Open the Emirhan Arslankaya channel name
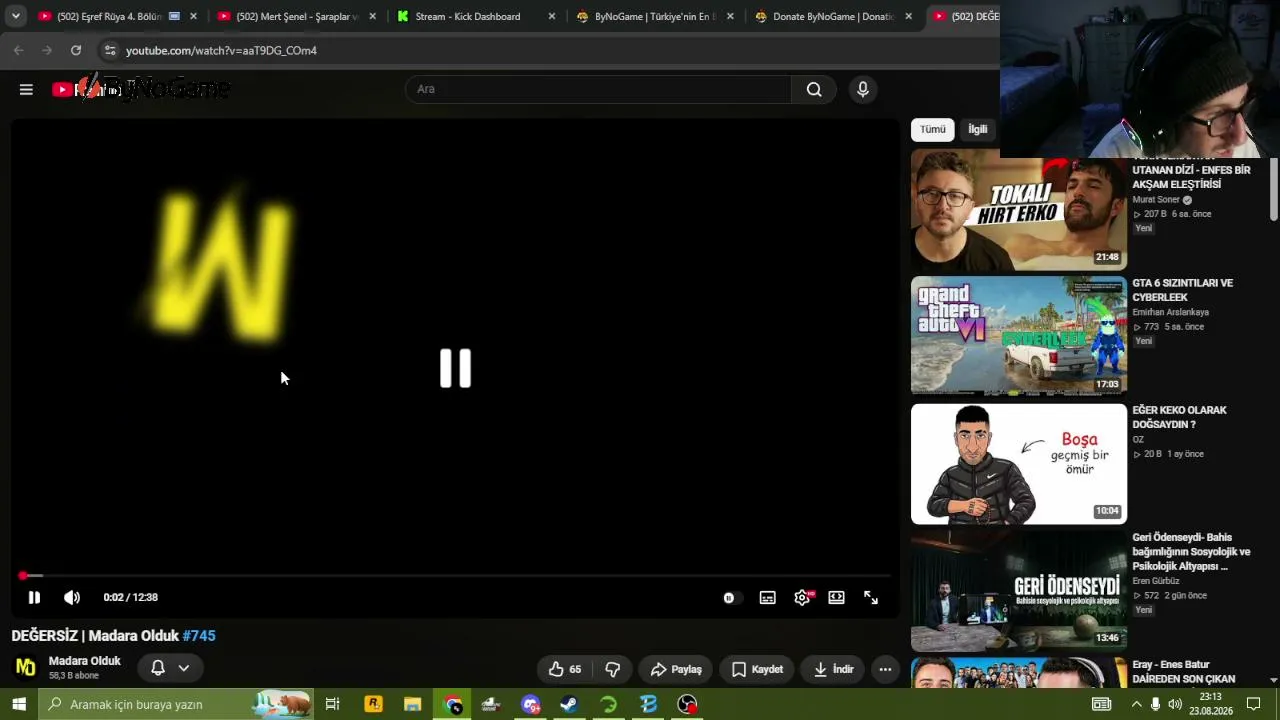 click(1170, 312)
